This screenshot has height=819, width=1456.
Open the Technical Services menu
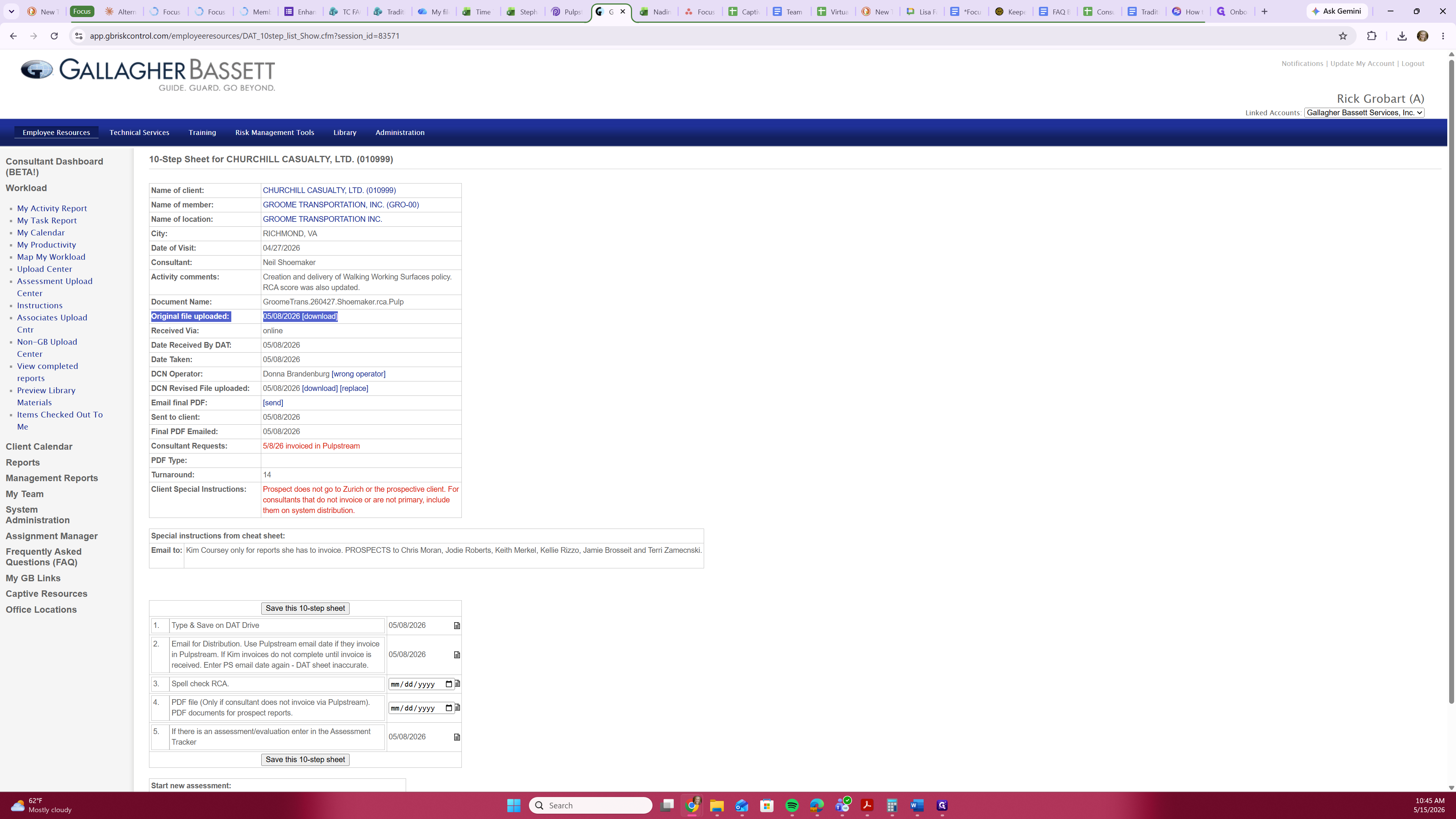pos(139,132)
